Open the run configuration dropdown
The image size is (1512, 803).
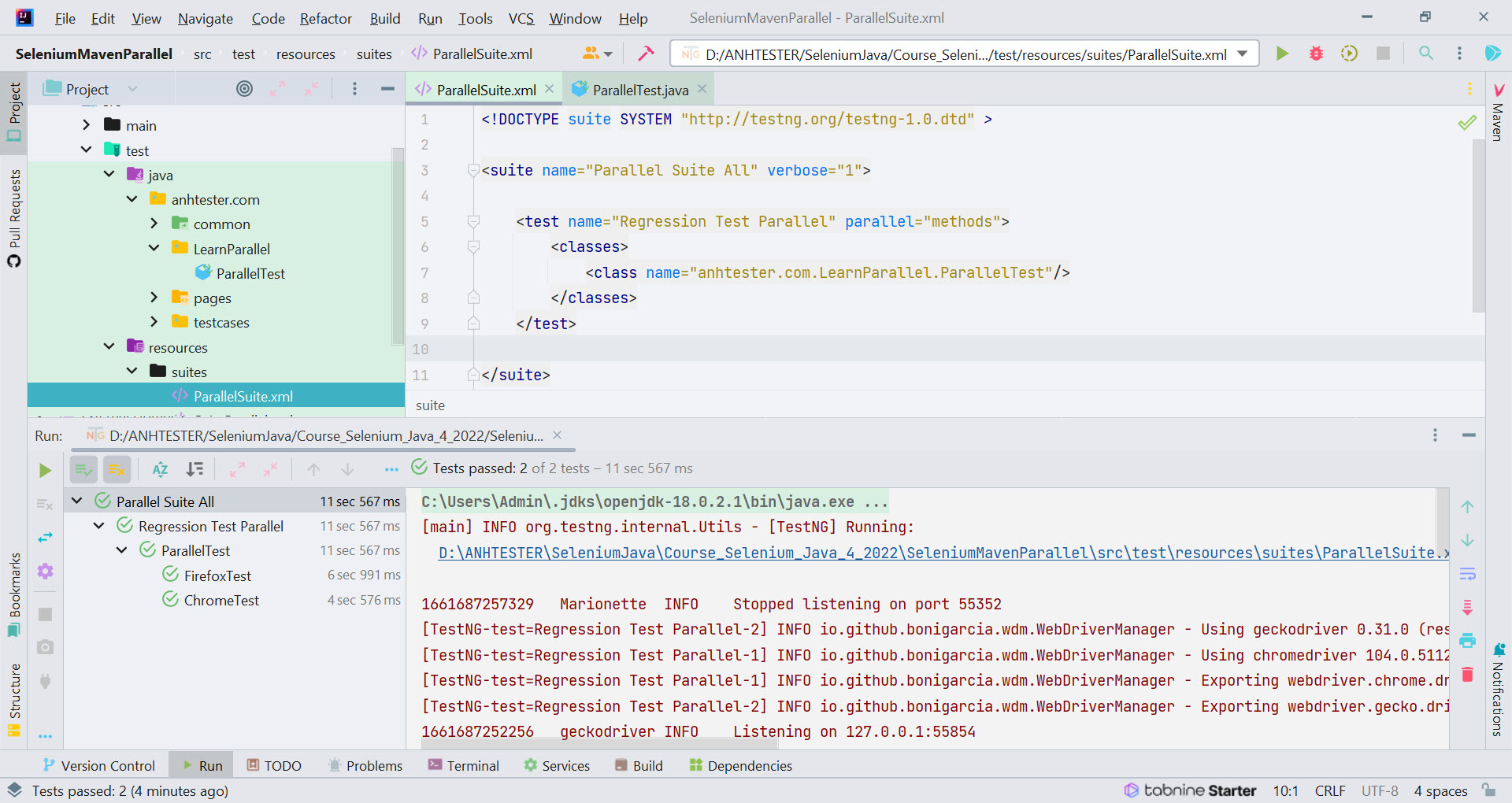coord(1243,54)
